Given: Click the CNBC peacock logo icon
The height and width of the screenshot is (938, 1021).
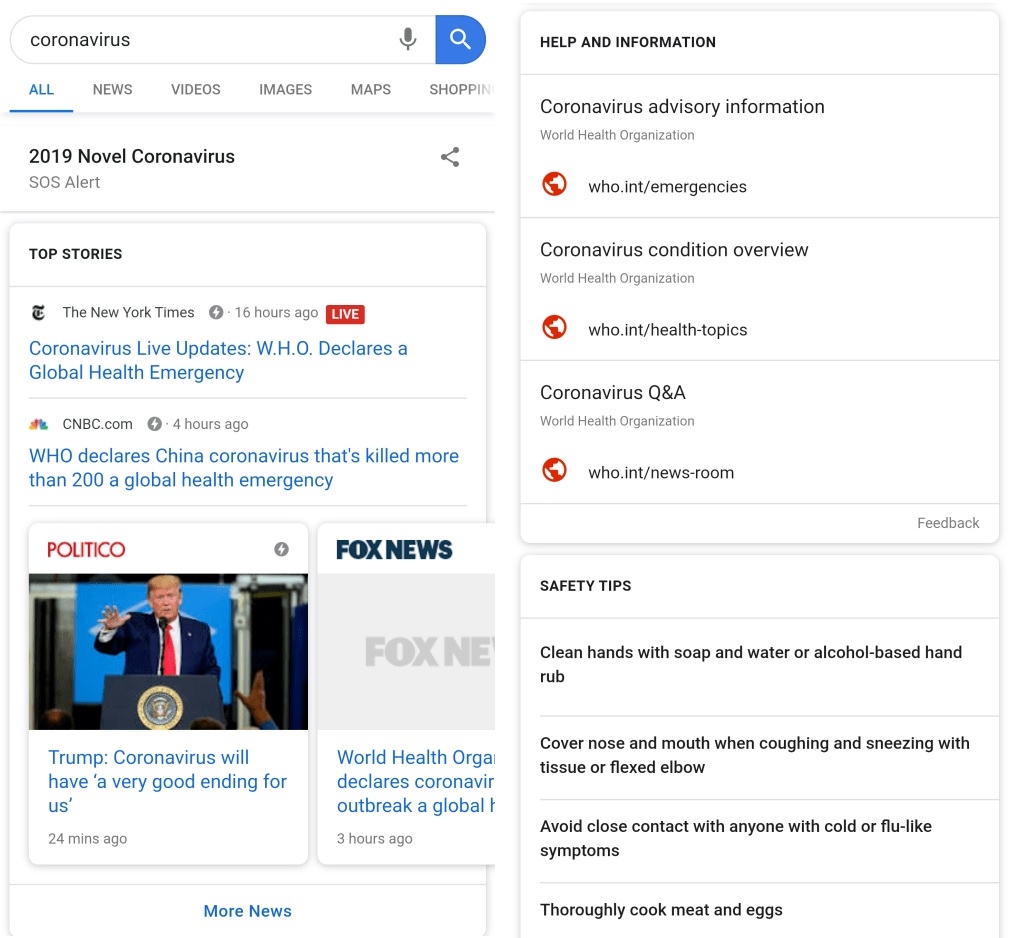Looking at the screenshot, I should (x=39, y=424).
